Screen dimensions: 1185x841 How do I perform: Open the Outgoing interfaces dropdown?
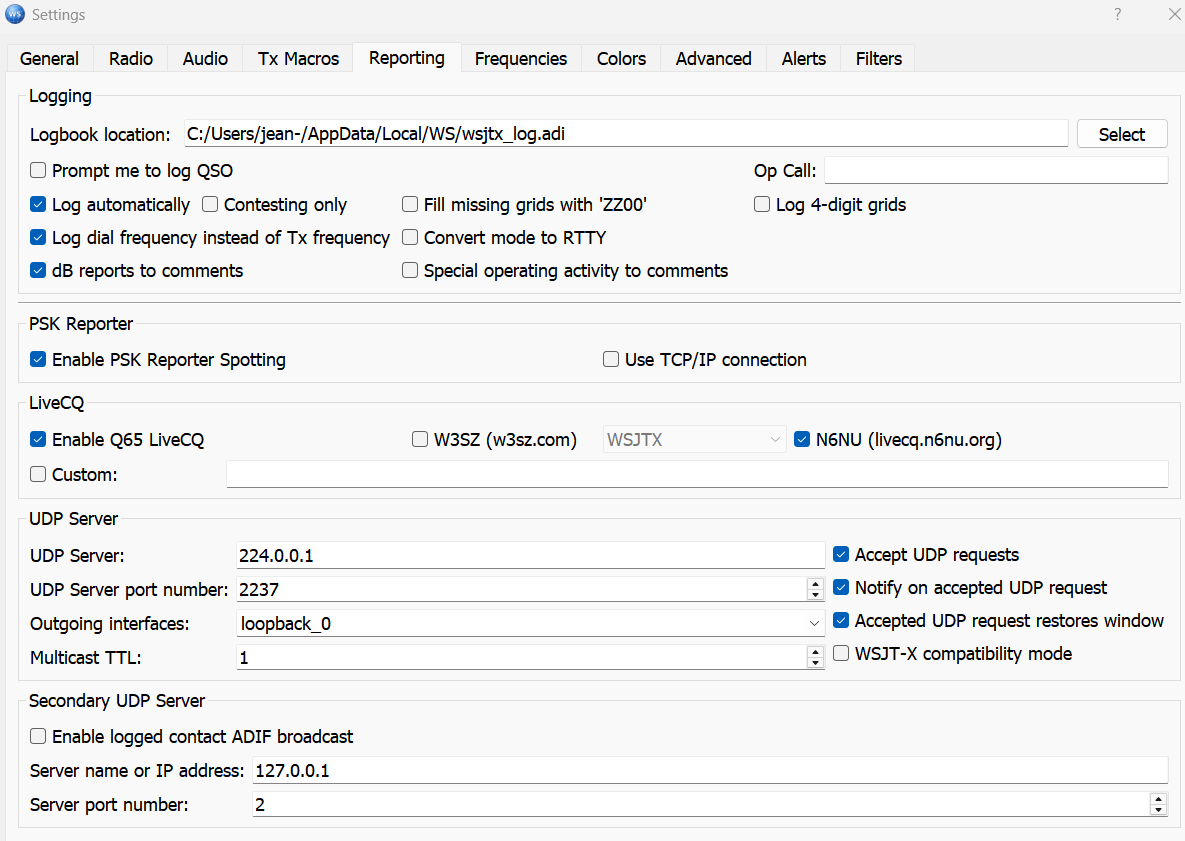530,623
